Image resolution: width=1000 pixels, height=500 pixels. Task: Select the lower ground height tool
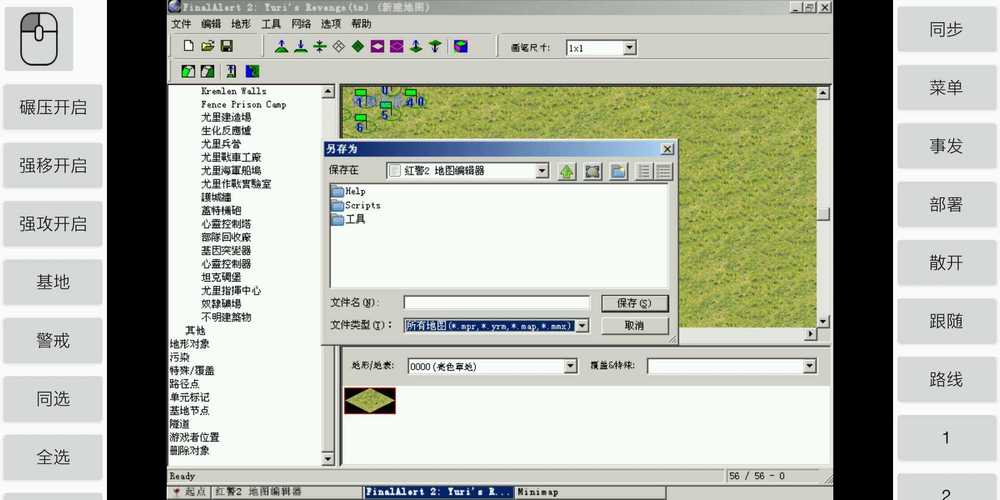click(300, 47)
